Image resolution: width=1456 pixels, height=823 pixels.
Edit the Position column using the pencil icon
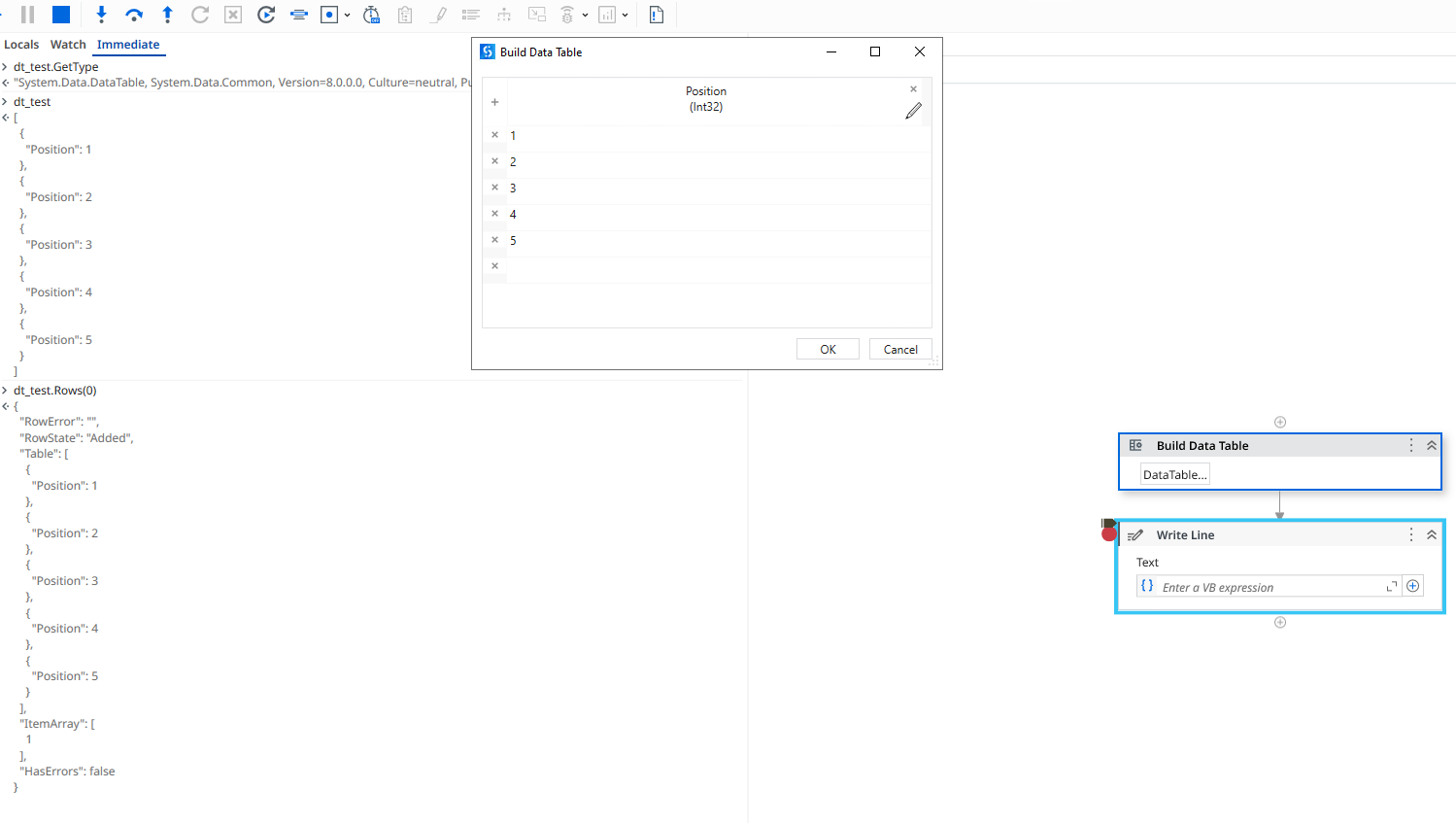pos(912,110)
